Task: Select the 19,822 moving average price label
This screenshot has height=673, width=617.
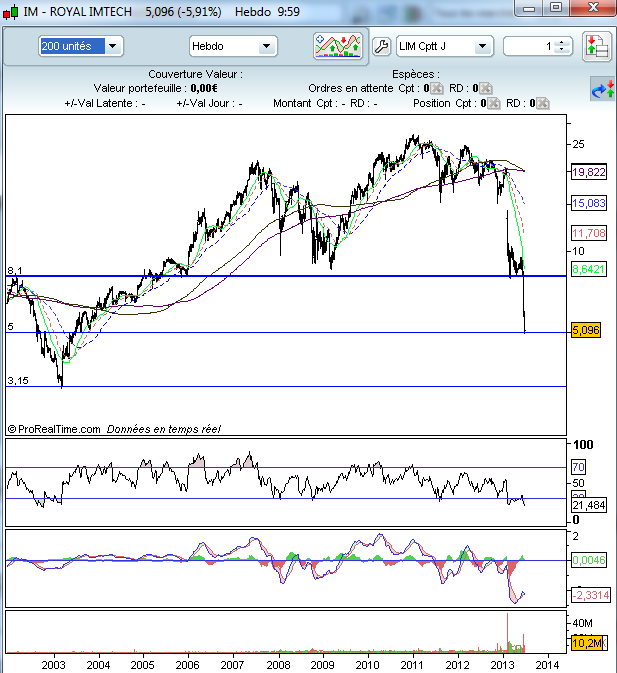Action: coord(589,172)
